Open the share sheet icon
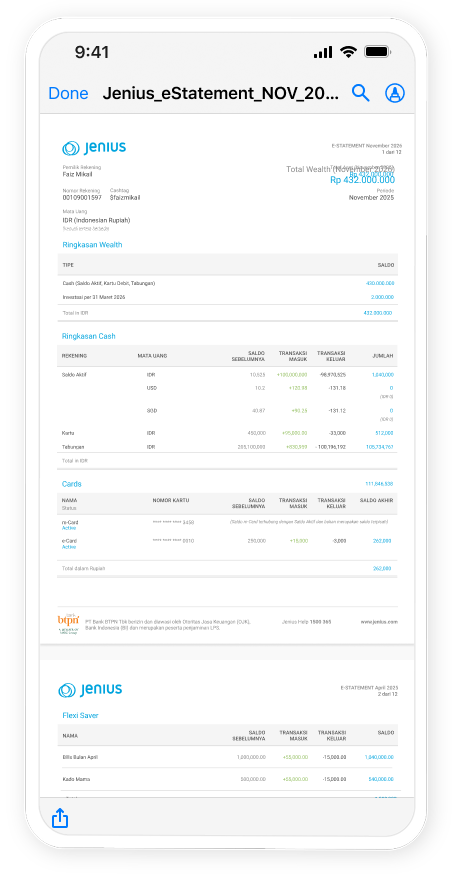 [x=60, y=818]
